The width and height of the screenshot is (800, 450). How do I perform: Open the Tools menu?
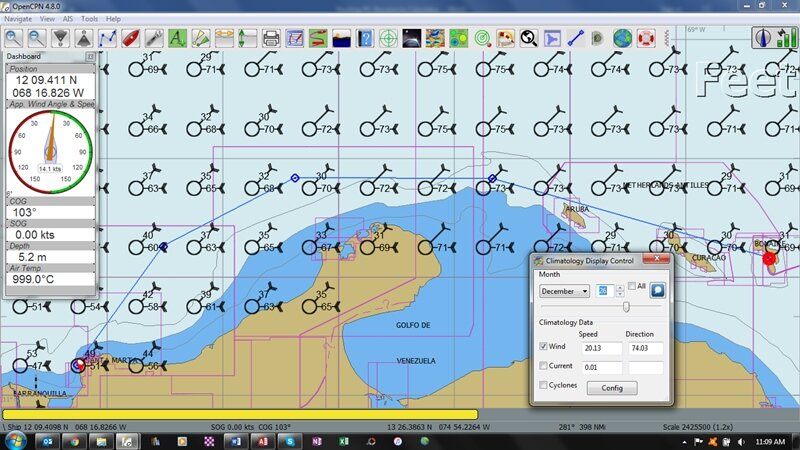coord(89,19)
